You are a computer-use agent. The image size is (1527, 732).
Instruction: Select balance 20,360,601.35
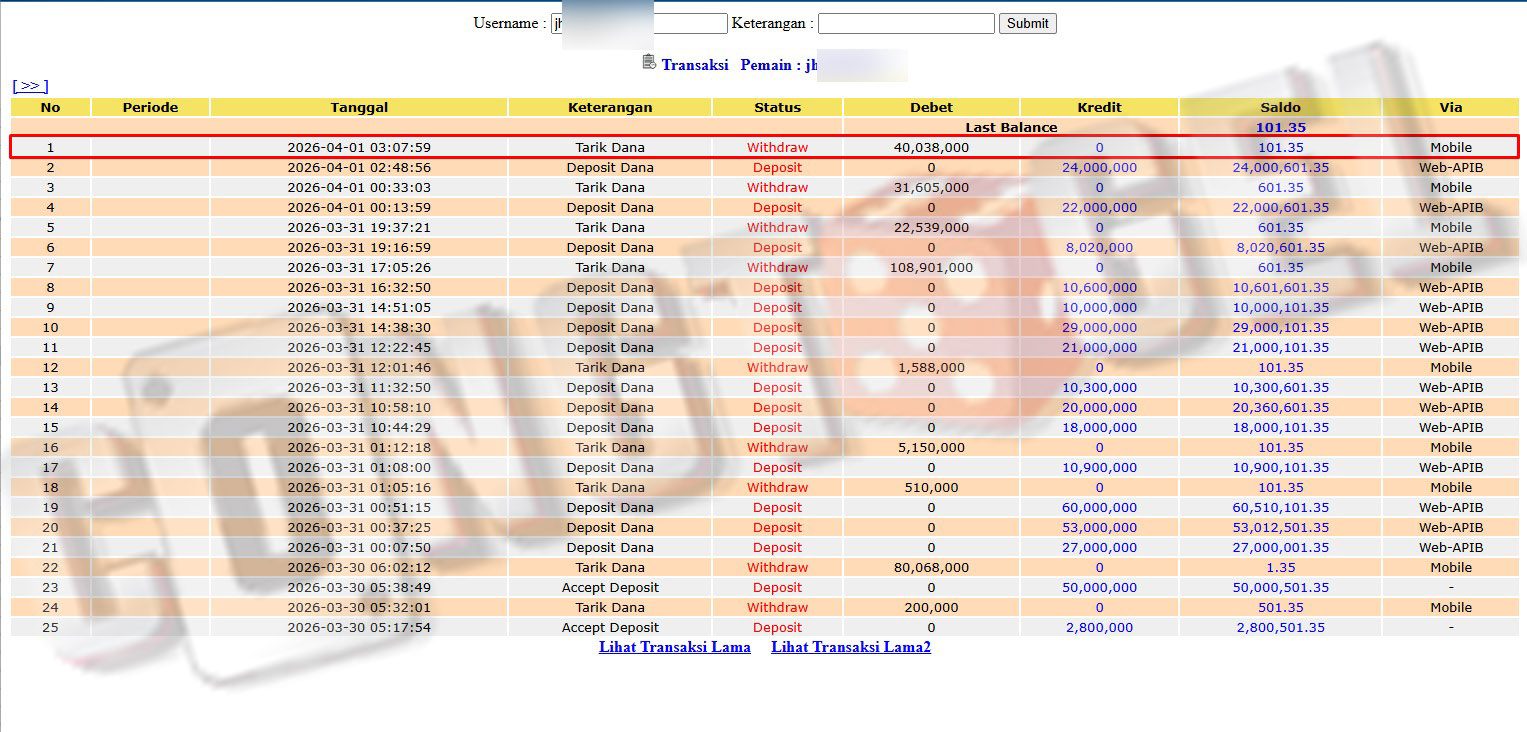(1281, 407)
